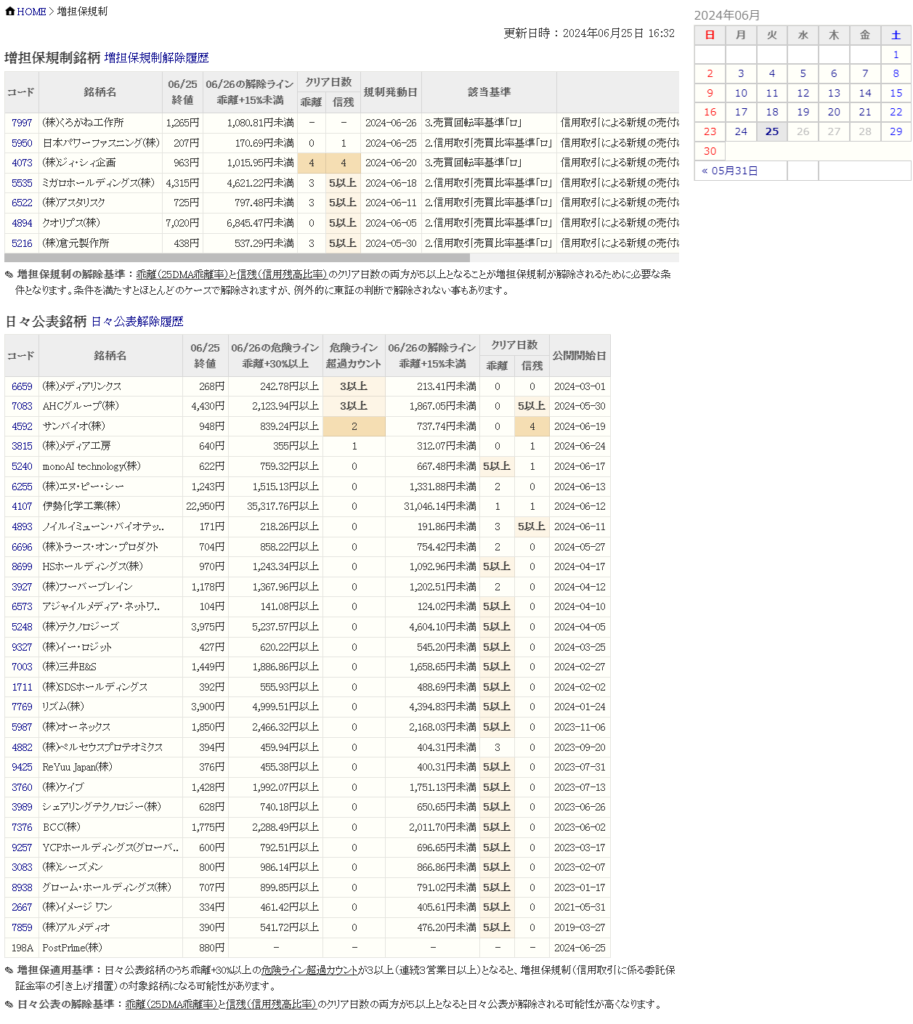913x1024 pixels.
Task: Open stock code 9425 link
Action: (x=22, y=767)
